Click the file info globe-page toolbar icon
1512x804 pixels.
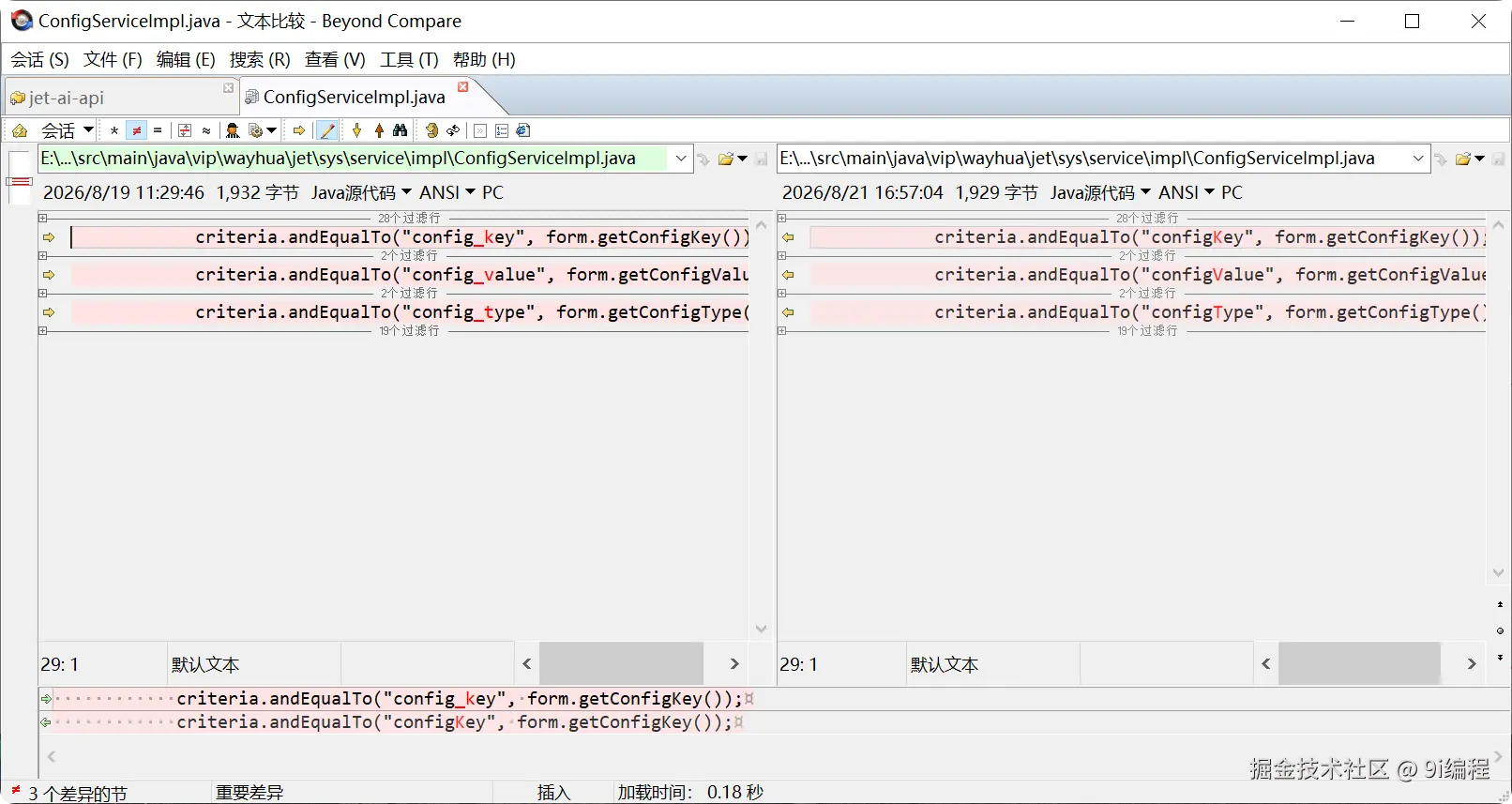click(523, 130)
